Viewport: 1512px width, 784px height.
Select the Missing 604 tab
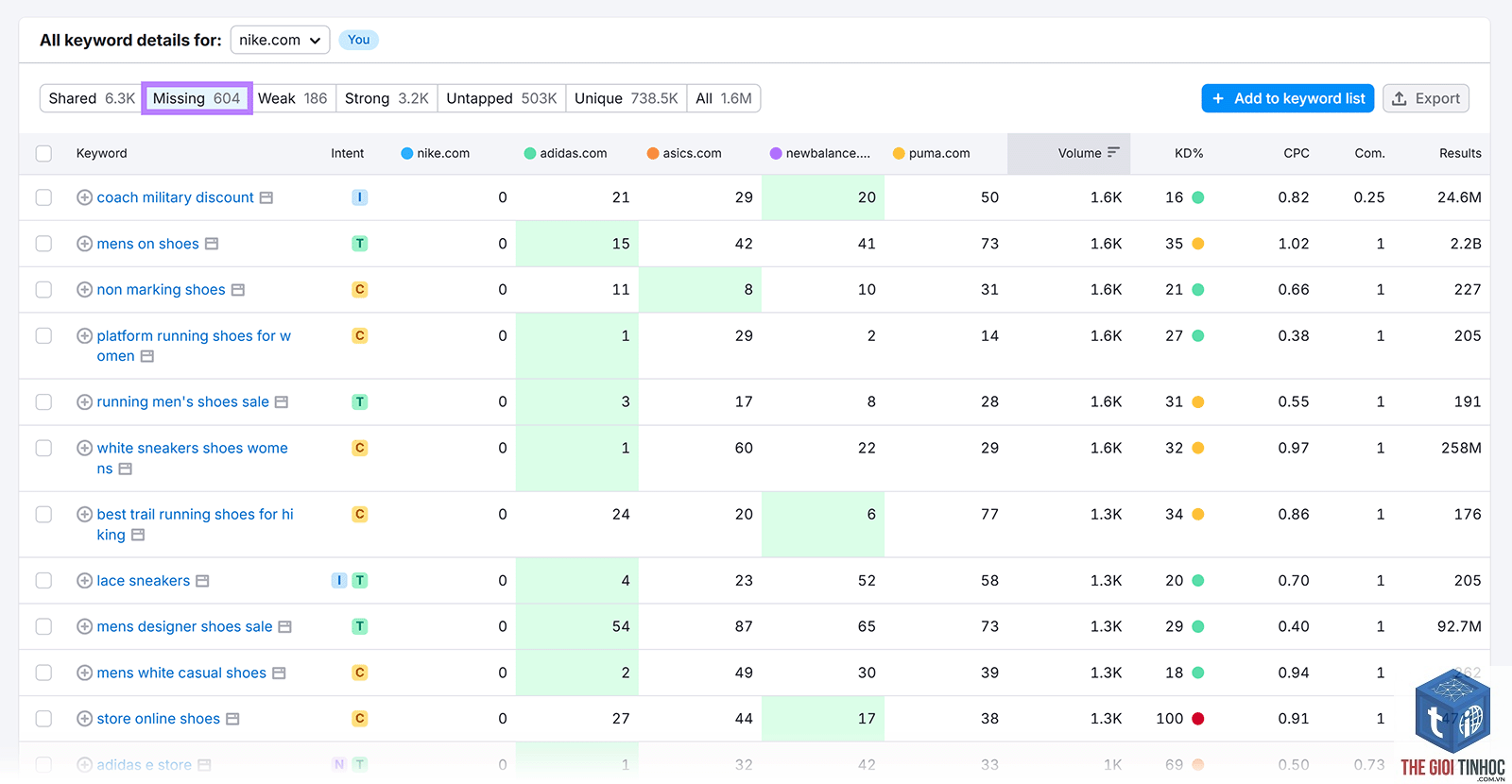click(197, 98)
